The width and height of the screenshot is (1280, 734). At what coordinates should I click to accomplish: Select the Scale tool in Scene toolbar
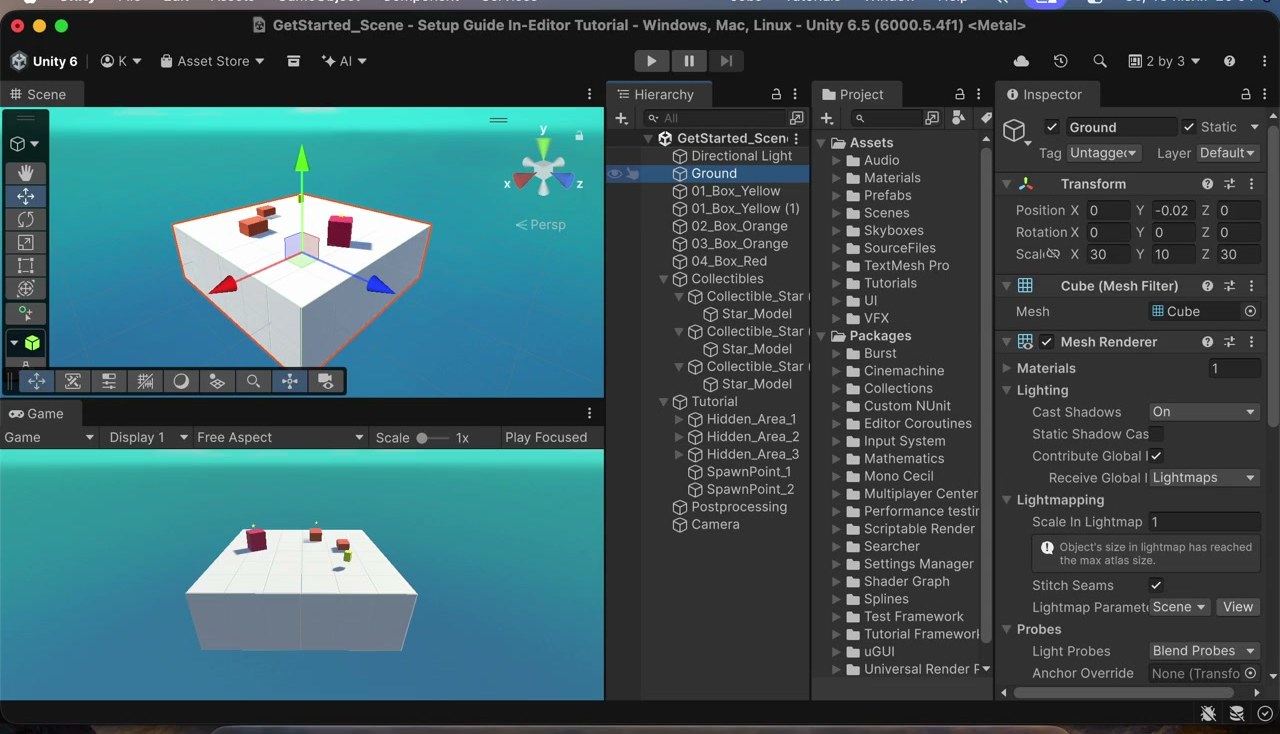click(26, 242)
